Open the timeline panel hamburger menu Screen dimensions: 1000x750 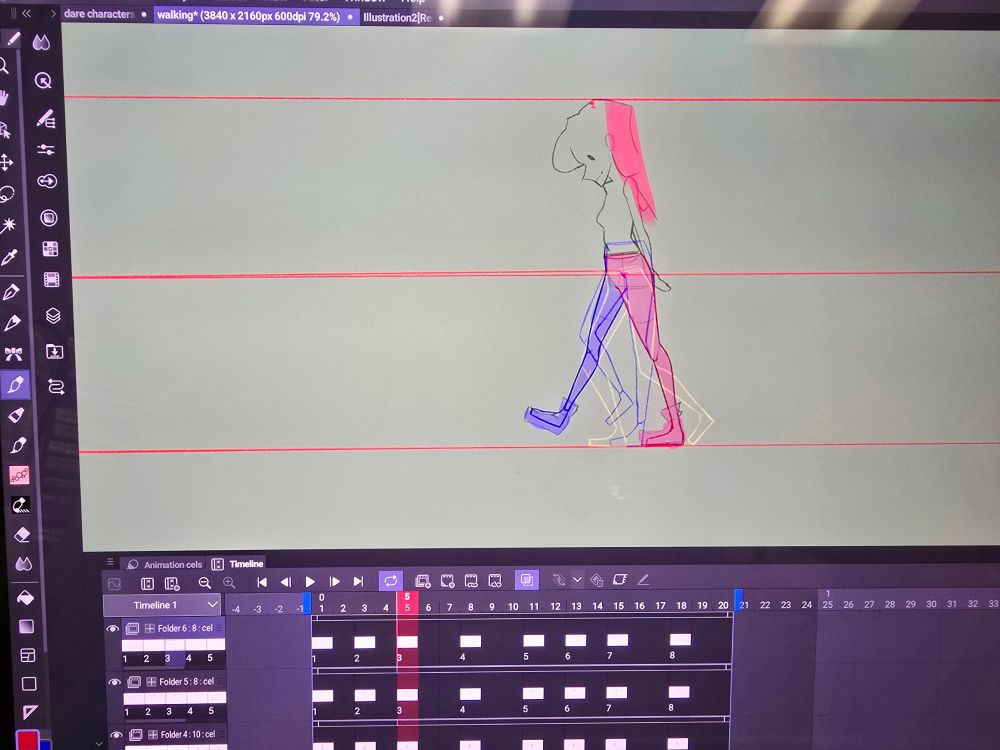(110, 561)
